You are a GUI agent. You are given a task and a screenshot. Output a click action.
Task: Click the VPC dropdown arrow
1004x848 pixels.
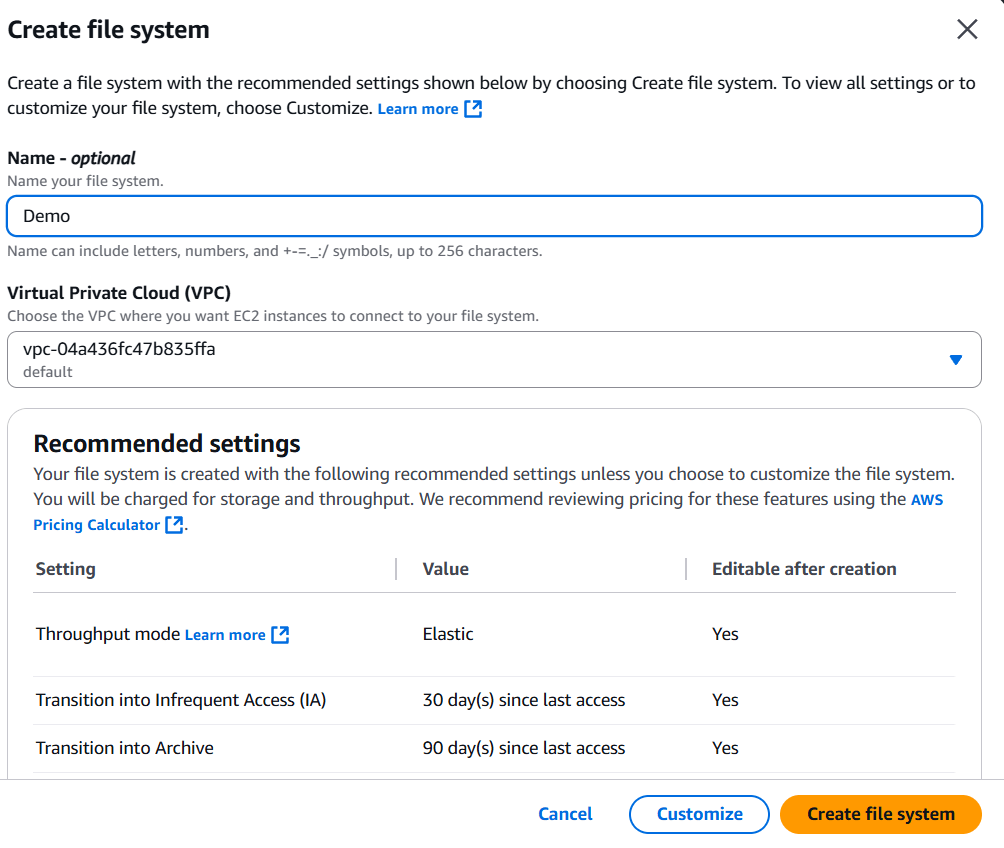coord(955,360)
